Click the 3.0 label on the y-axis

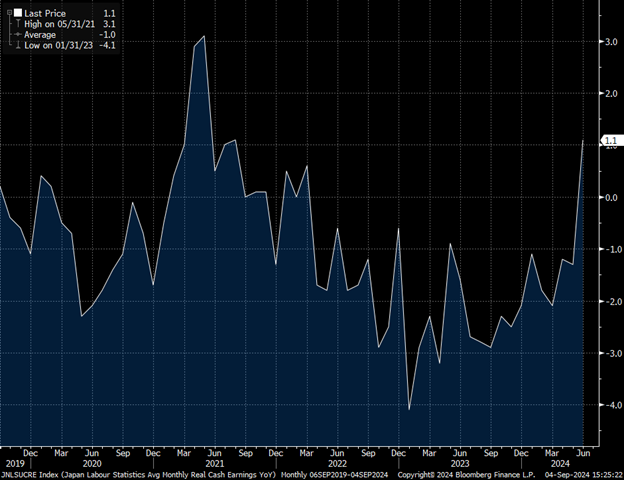click(x=607, y=42)
